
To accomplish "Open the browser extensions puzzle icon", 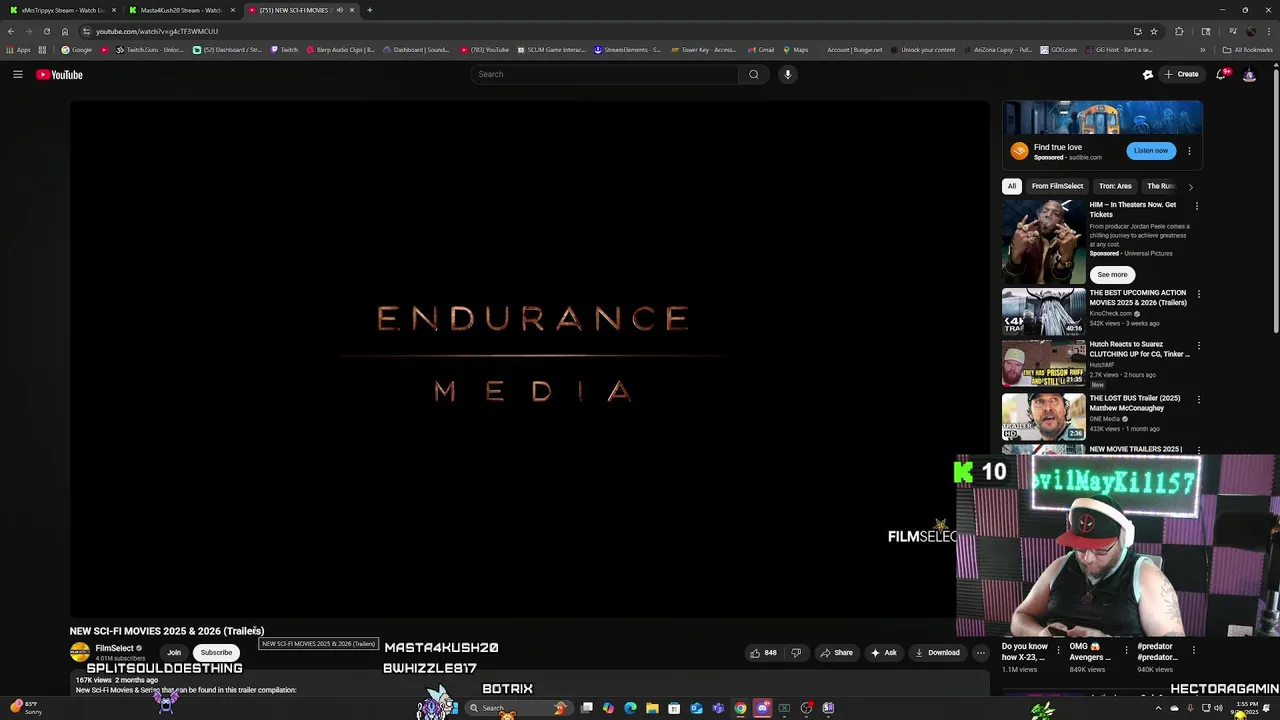I will point(1179,31).
